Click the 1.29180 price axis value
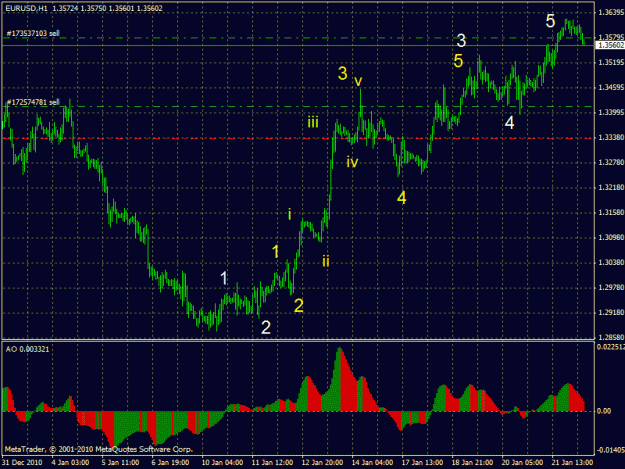 point(611,312)
